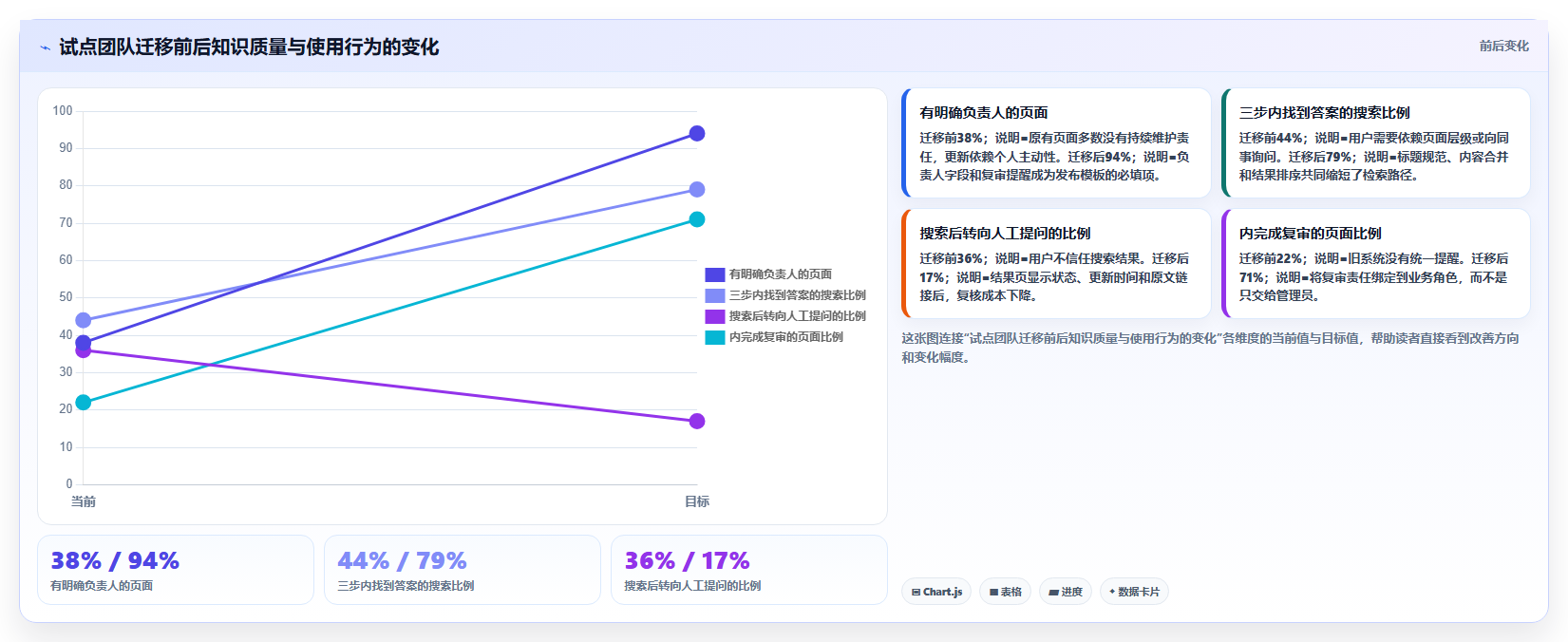Image resolution: width=1568 pixels, height=642 pixels.
Task: Click legend label 搜索后转向人工提问的比例
Action: 798,316
